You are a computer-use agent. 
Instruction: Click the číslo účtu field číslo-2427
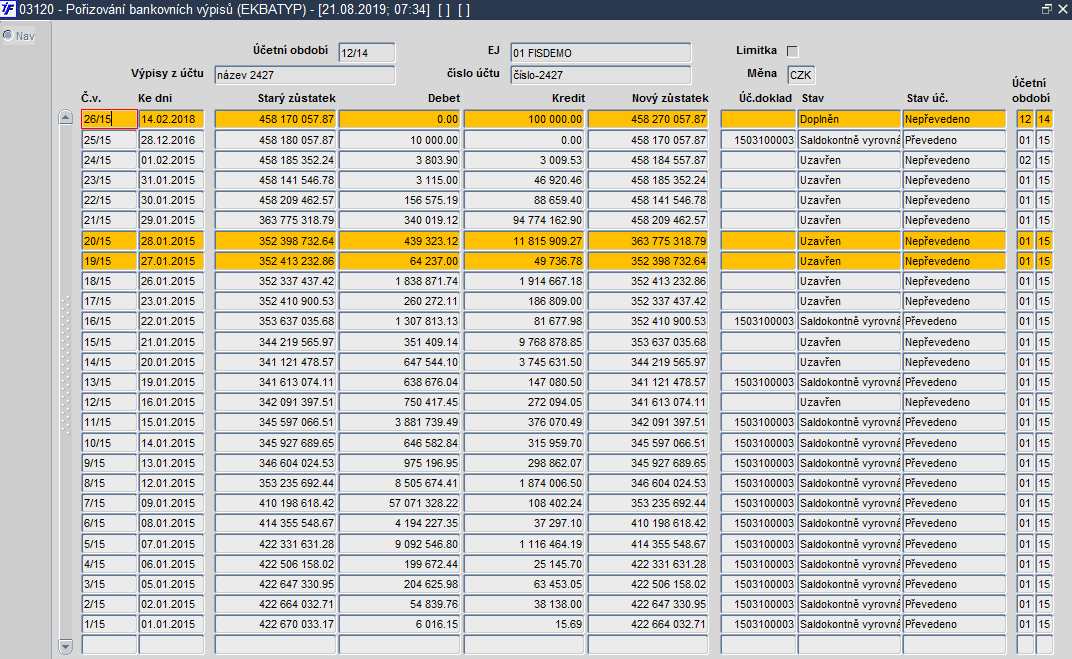coord(600,75)
